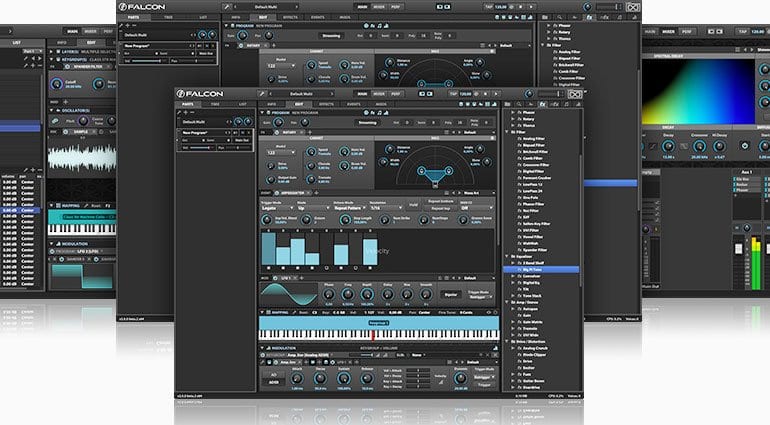Viewport: 770px width, 425px height.
Task: Open the FX browser tab icon
Action: [542, 103]
